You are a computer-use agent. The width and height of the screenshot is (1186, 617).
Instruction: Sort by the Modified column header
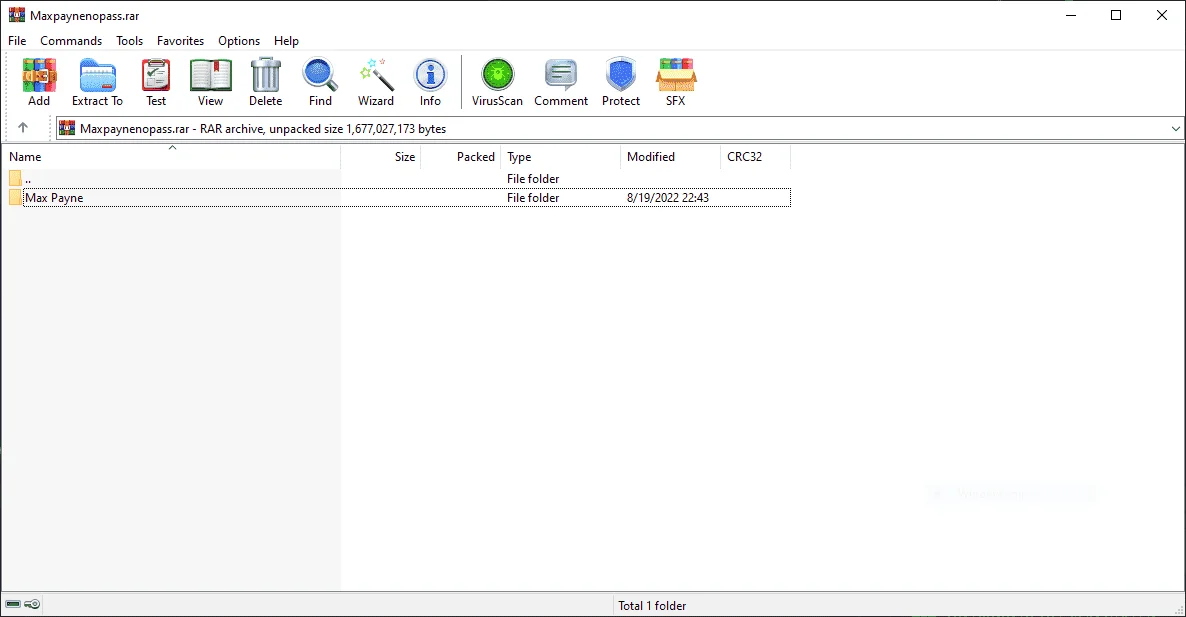point(670,157)
